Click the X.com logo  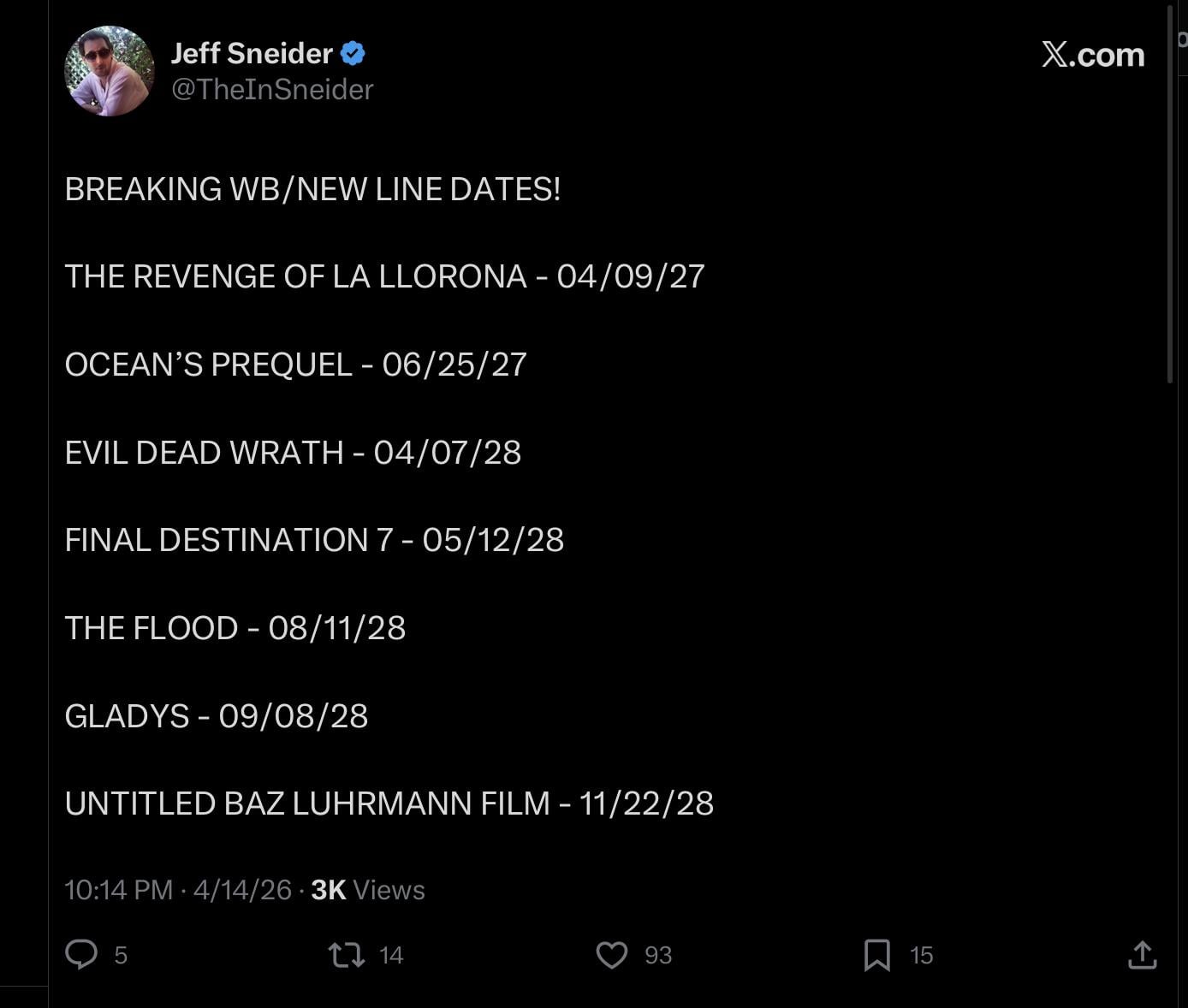point(1092,55)
